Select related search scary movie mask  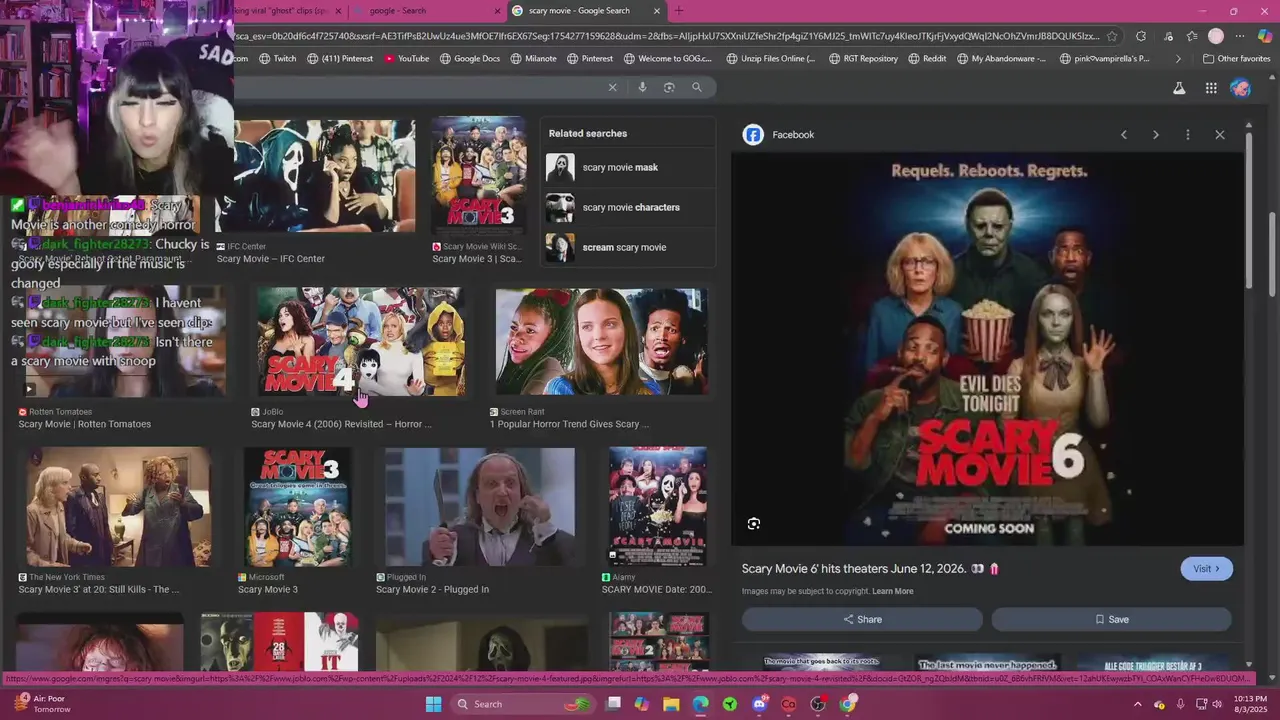tap(628, 167)
